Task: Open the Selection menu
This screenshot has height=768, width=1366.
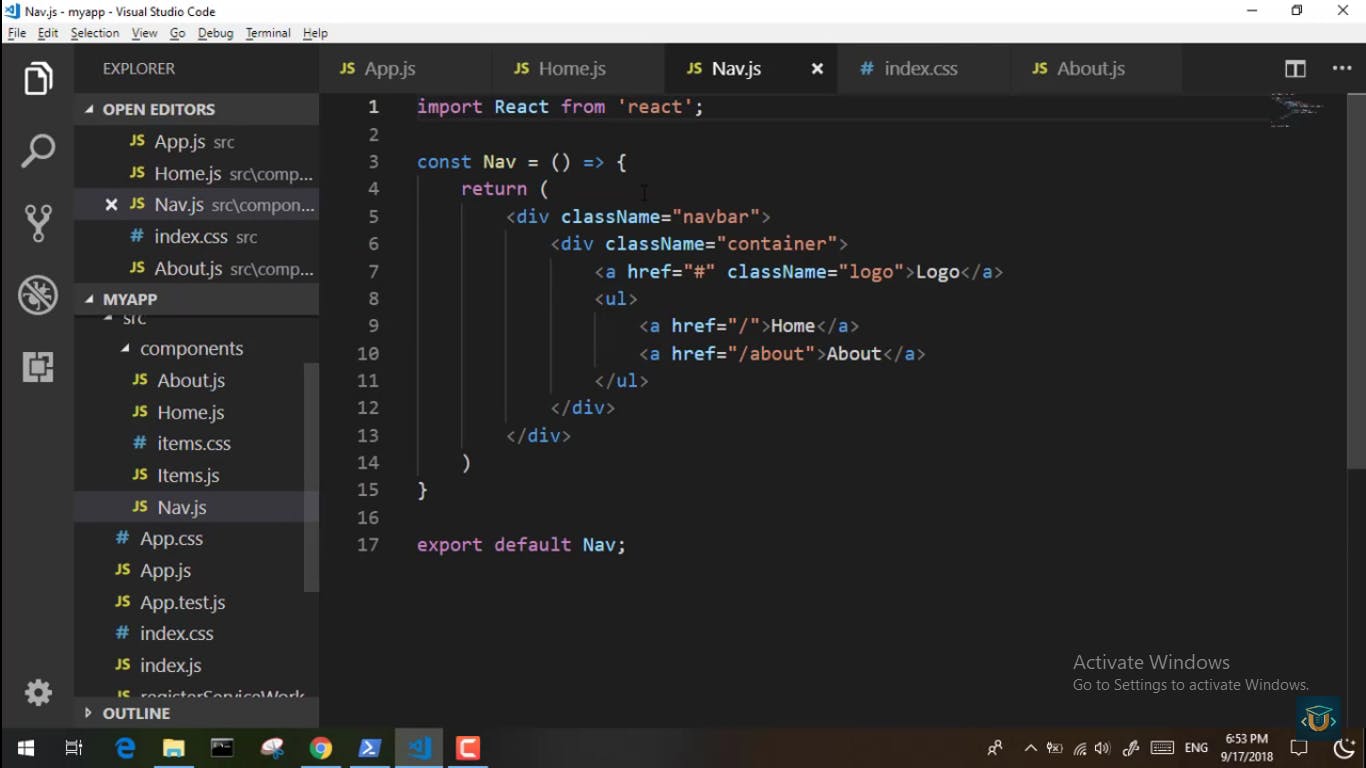Action: tap(95, 33)
